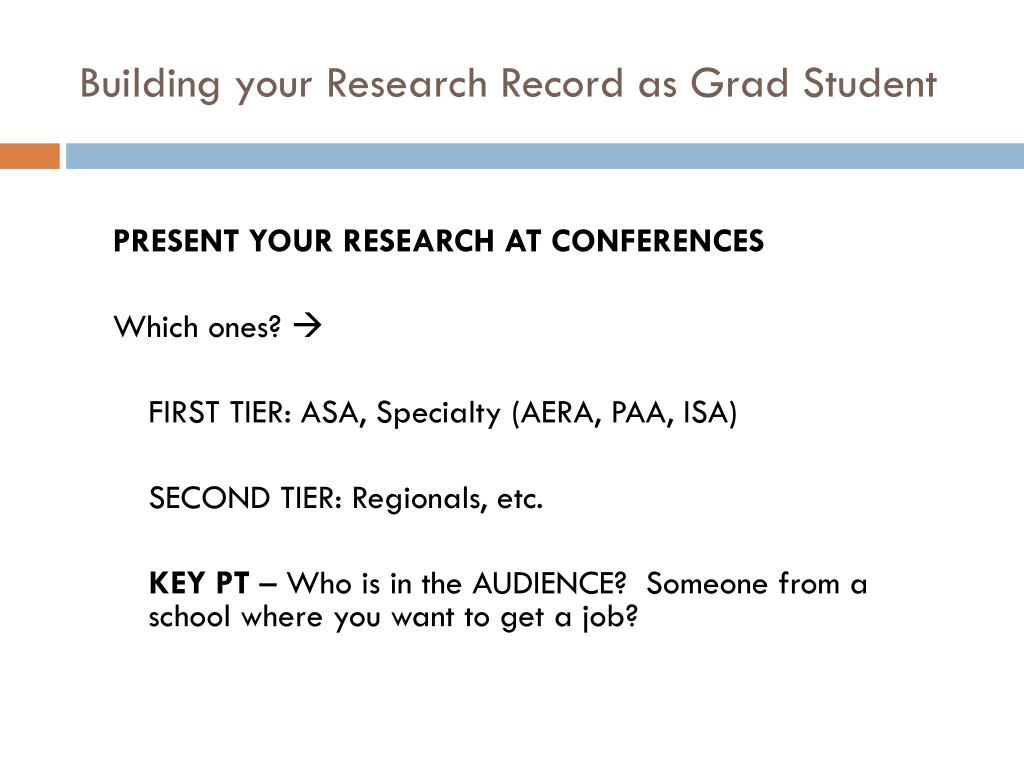Image resolution: width=1024 pixels, height=768 pixels.
Task: Click 'Someone from a' text
Action: (757, 583)
